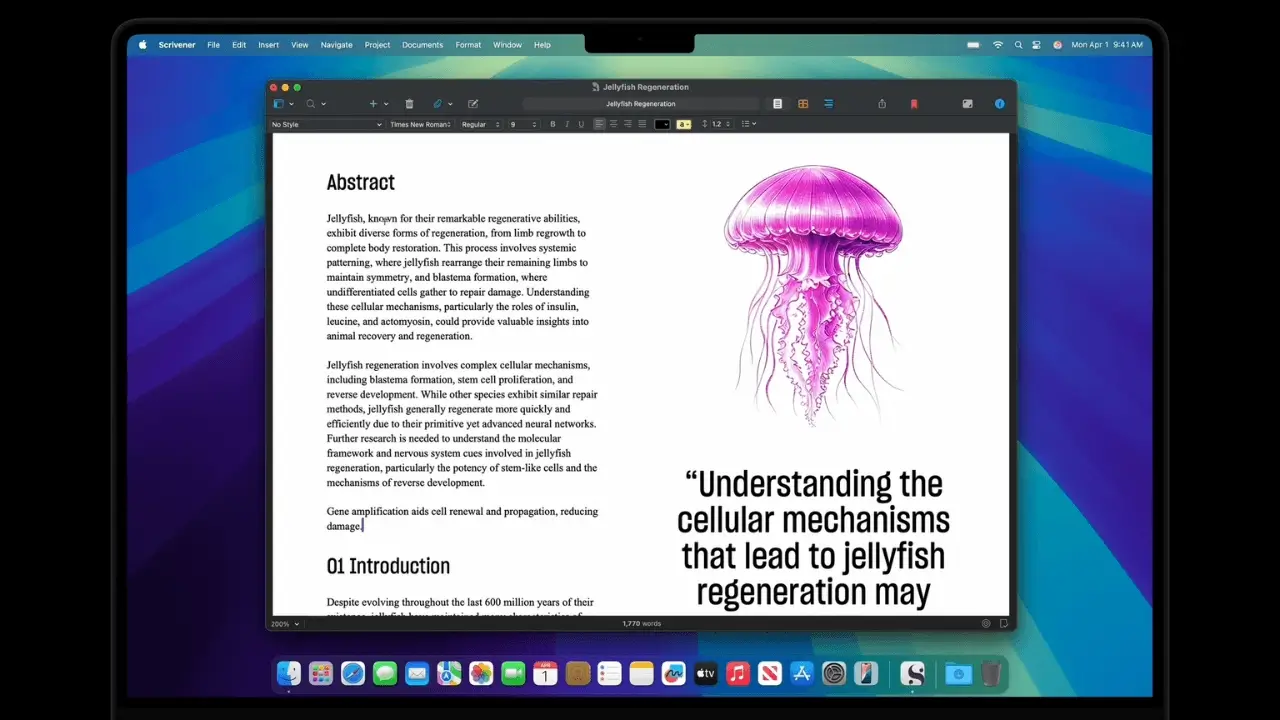Open the Inspector with the blue info icon
This screenshot has height=720, width=1280.
point(999,103)
